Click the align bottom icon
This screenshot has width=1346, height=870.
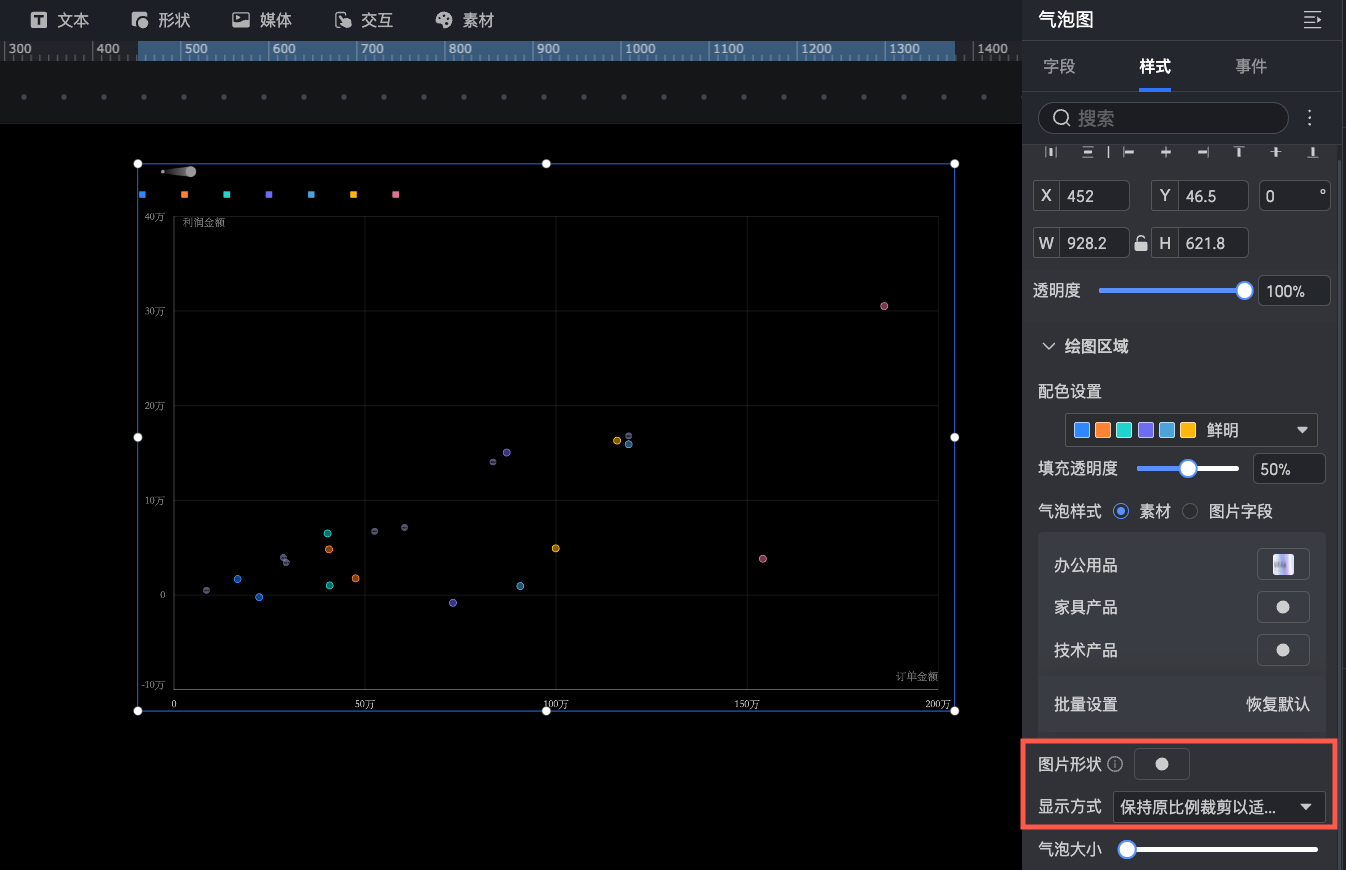[x=1313, y=152]
